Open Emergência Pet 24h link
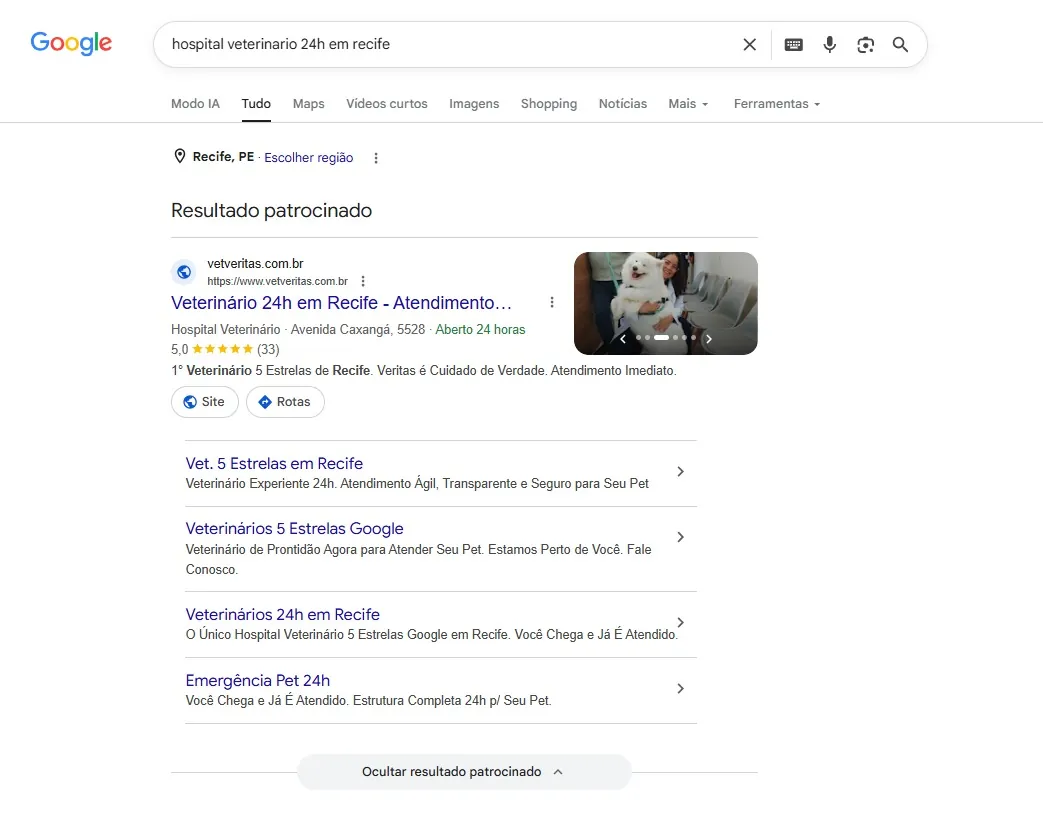The width and height of the screenshot is (1043, 832). 257,680
